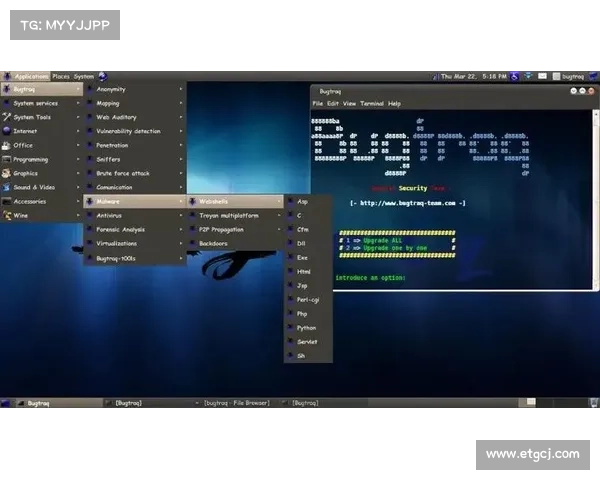
Task: Expand the Sniffers submenu arrow
Action: [x=181, y=159]
